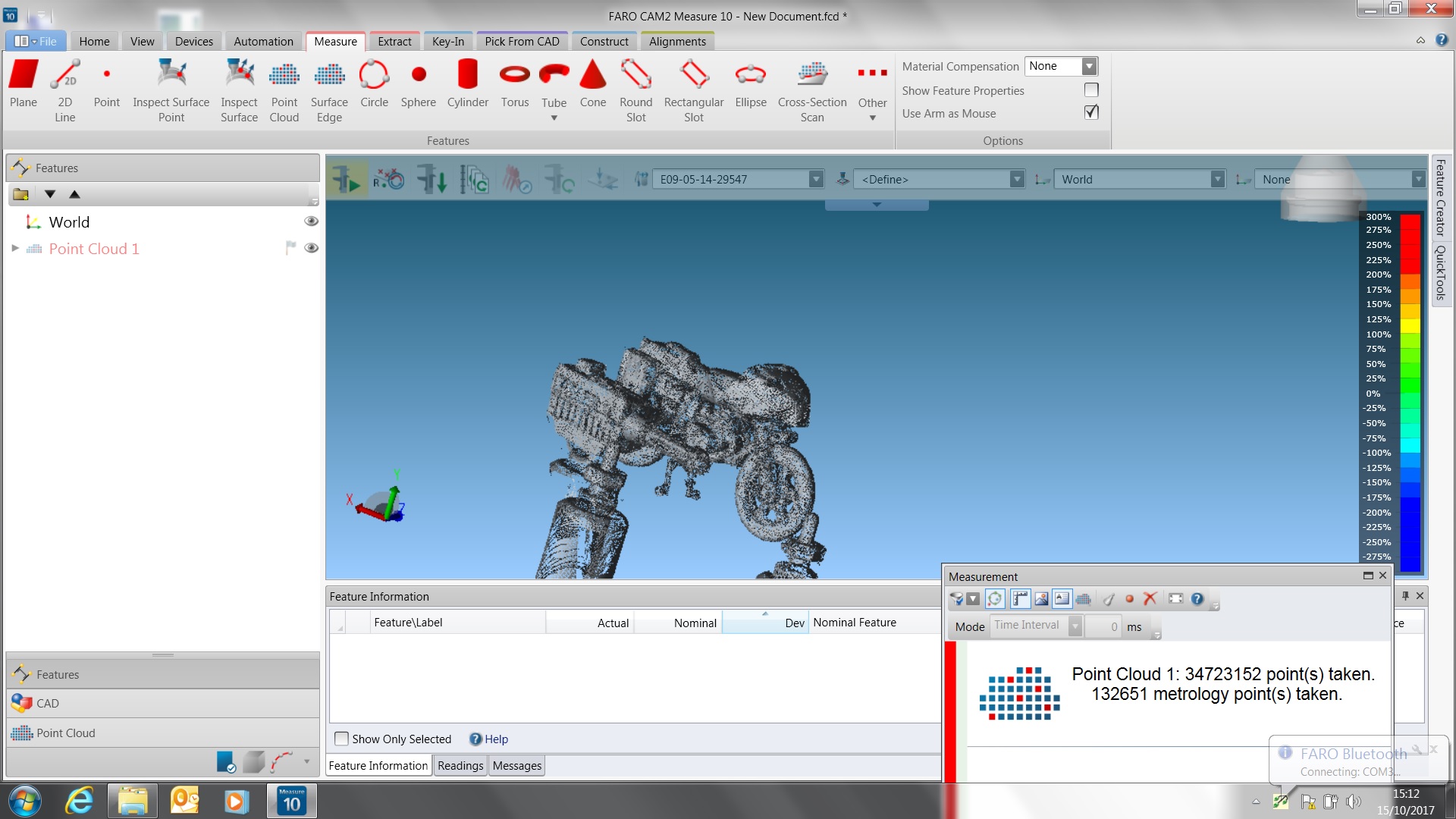Expand the Tube tool options arrow

click(x=554, y=118)
